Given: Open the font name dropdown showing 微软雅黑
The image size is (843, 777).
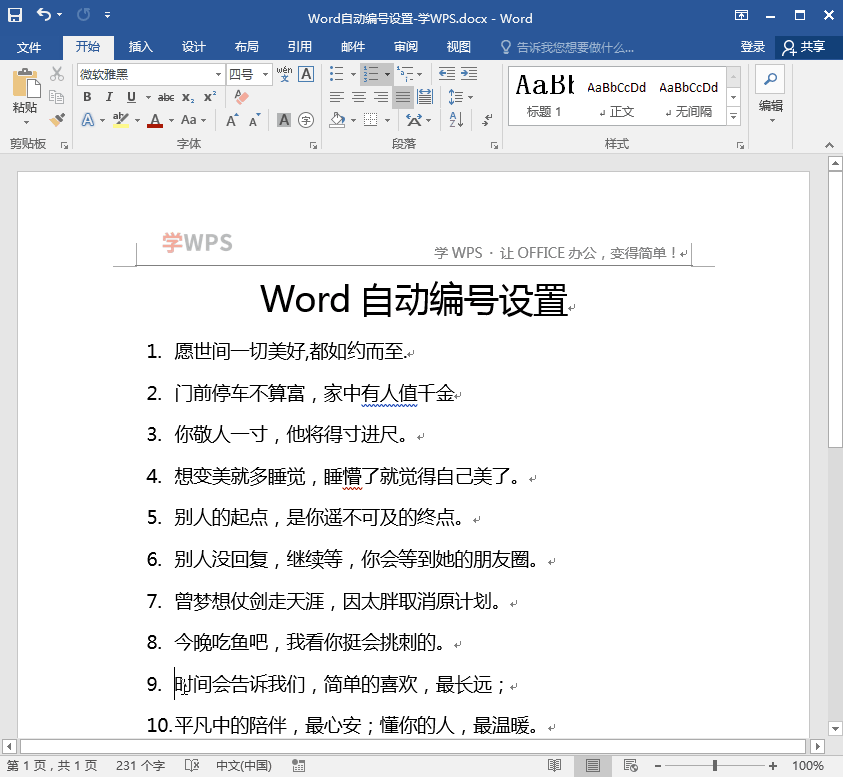Looking at the screenshot, I should [x=219, y=73].
